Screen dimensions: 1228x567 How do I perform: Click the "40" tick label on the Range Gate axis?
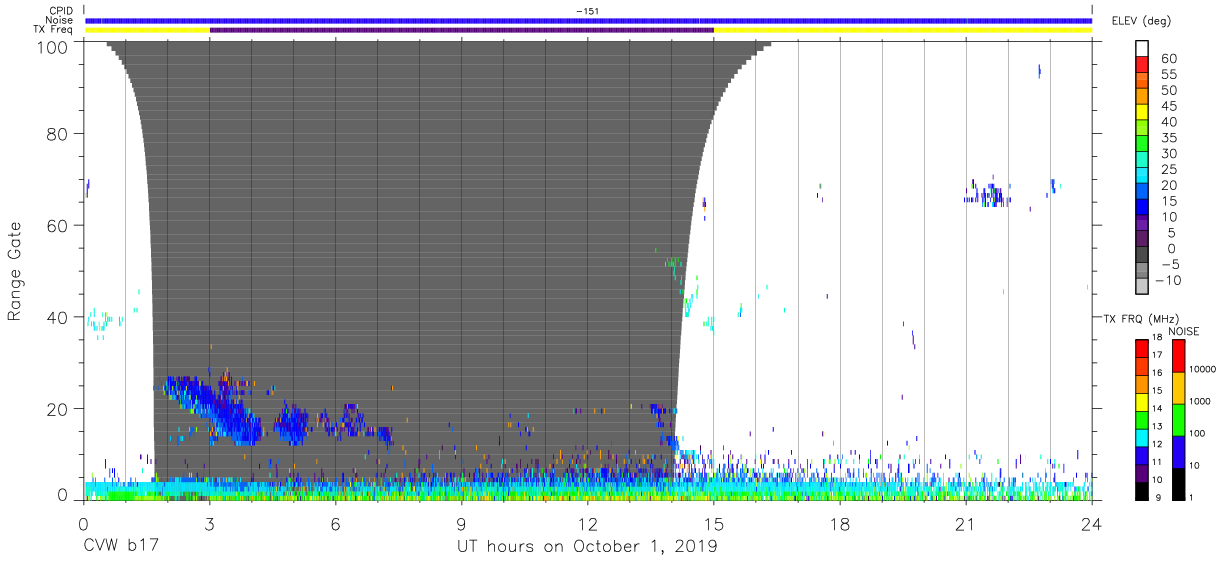point(57,317)
